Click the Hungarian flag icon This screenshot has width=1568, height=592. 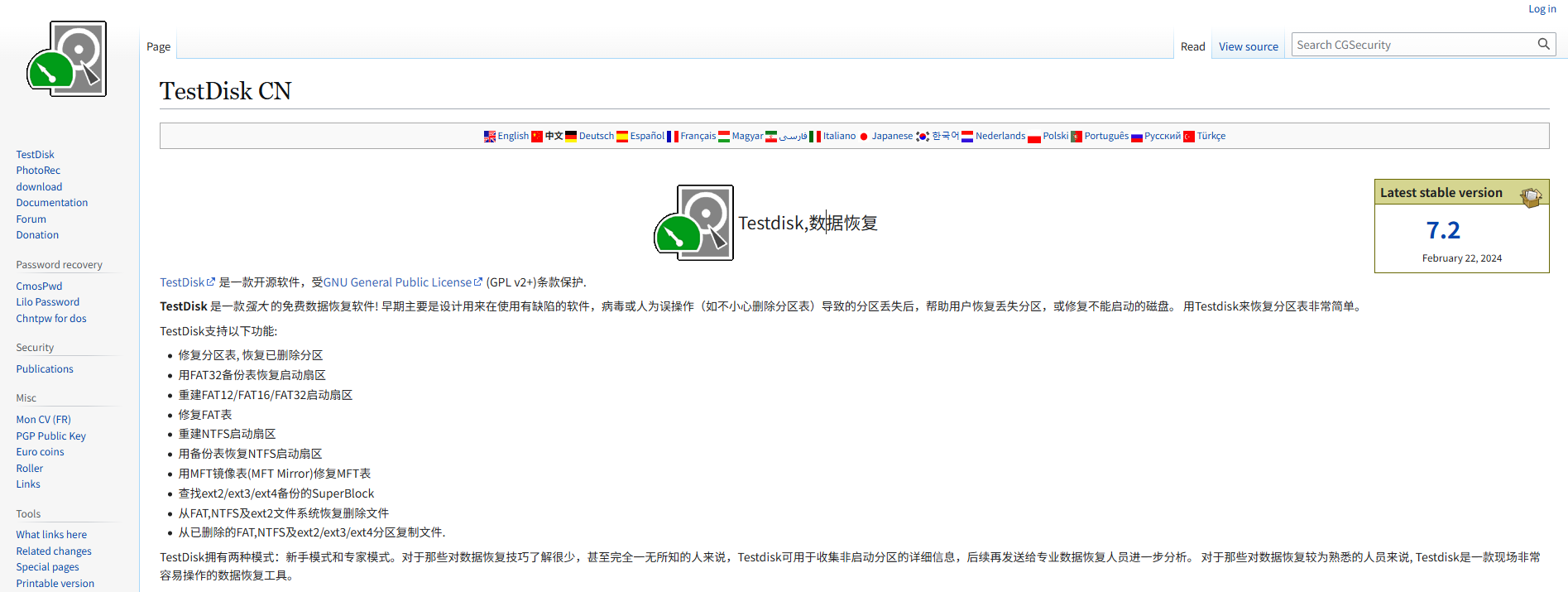724,137
